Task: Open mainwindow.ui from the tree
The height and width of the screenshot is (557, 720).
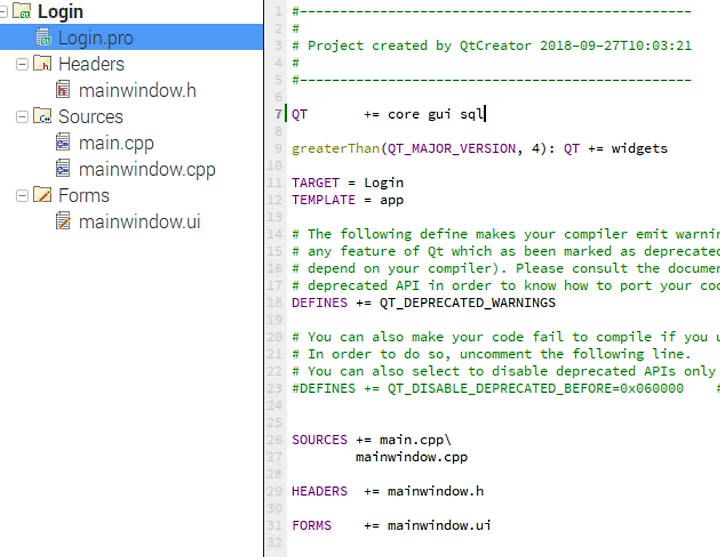Action: click(140, 222)
